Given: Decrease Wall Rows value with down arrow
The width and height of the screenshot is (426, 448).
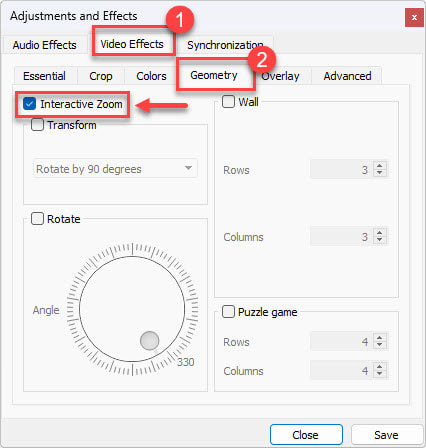Looking at the screenshot, I should 379,173.
